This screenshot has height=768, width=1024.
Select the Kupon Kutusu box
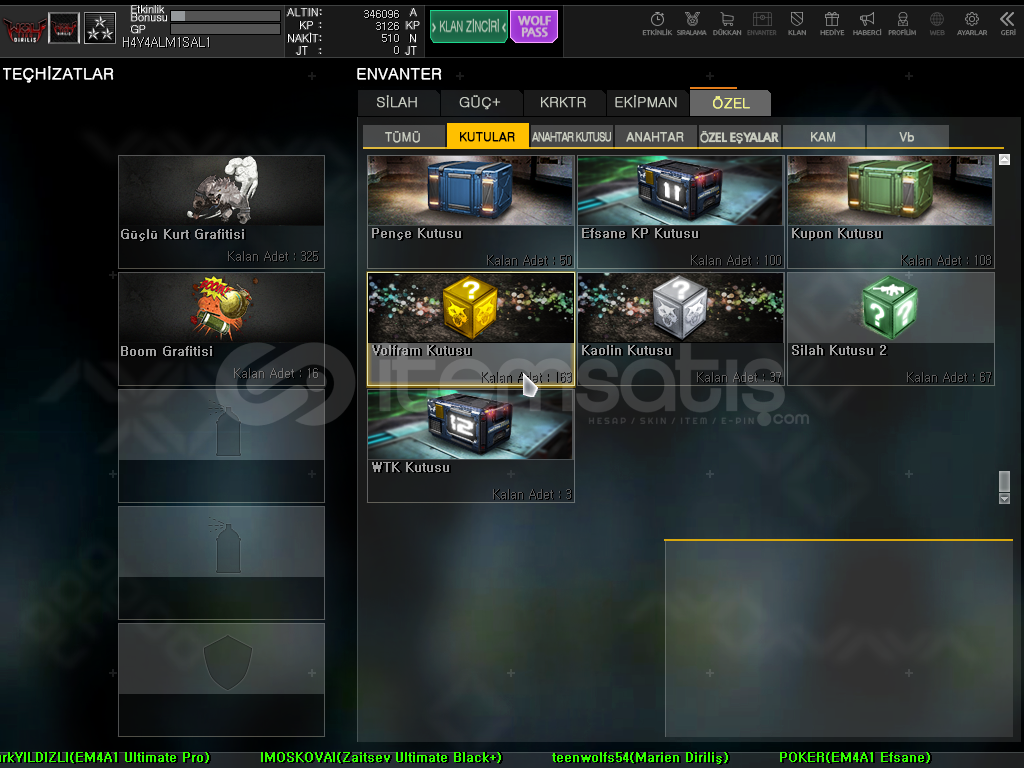click(891, 212)
